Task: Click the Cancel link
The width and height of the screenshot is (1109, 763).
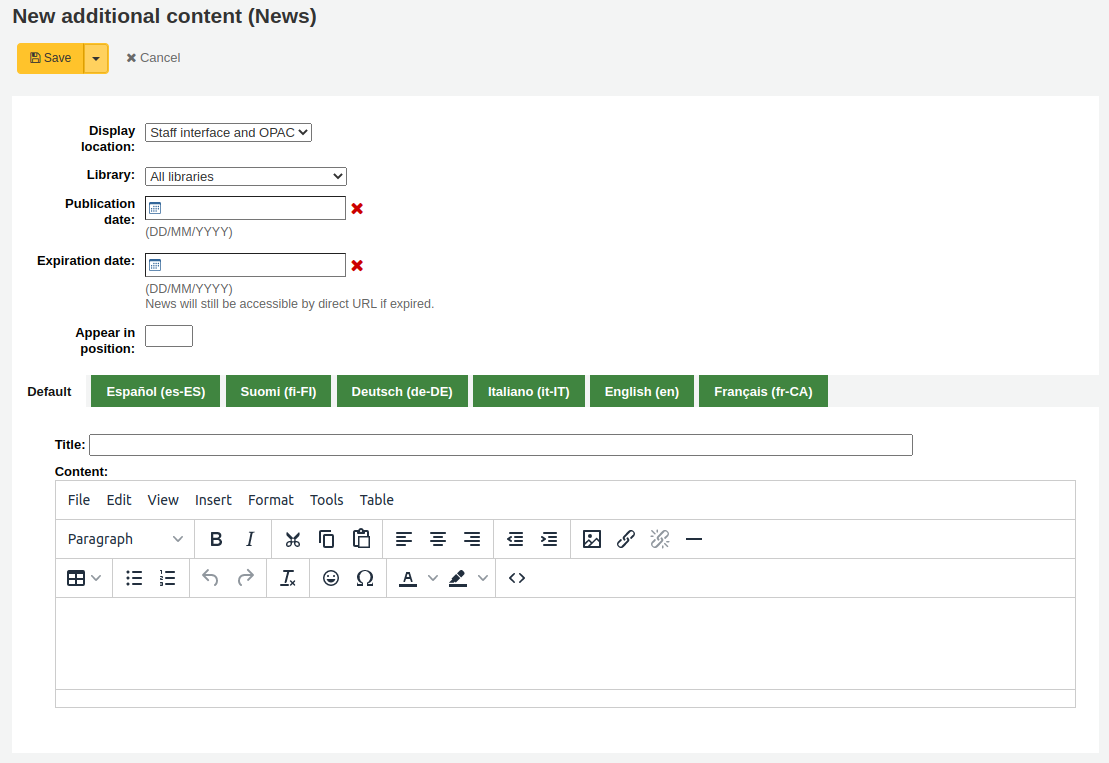Action: click(153, 58)
